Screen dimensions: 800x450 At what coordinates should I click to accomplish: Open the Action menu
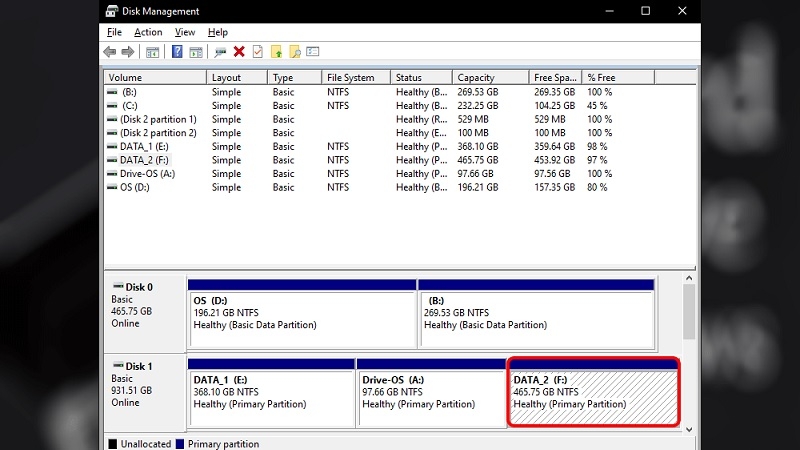point(148,32)
